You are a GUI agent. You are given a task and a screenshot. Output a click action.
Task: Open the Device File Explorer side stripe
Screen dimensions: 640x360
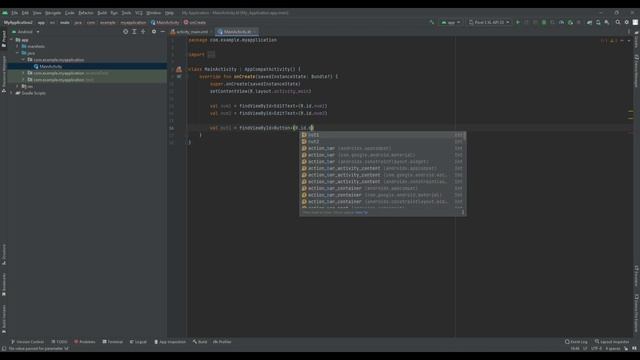(636, 313)
